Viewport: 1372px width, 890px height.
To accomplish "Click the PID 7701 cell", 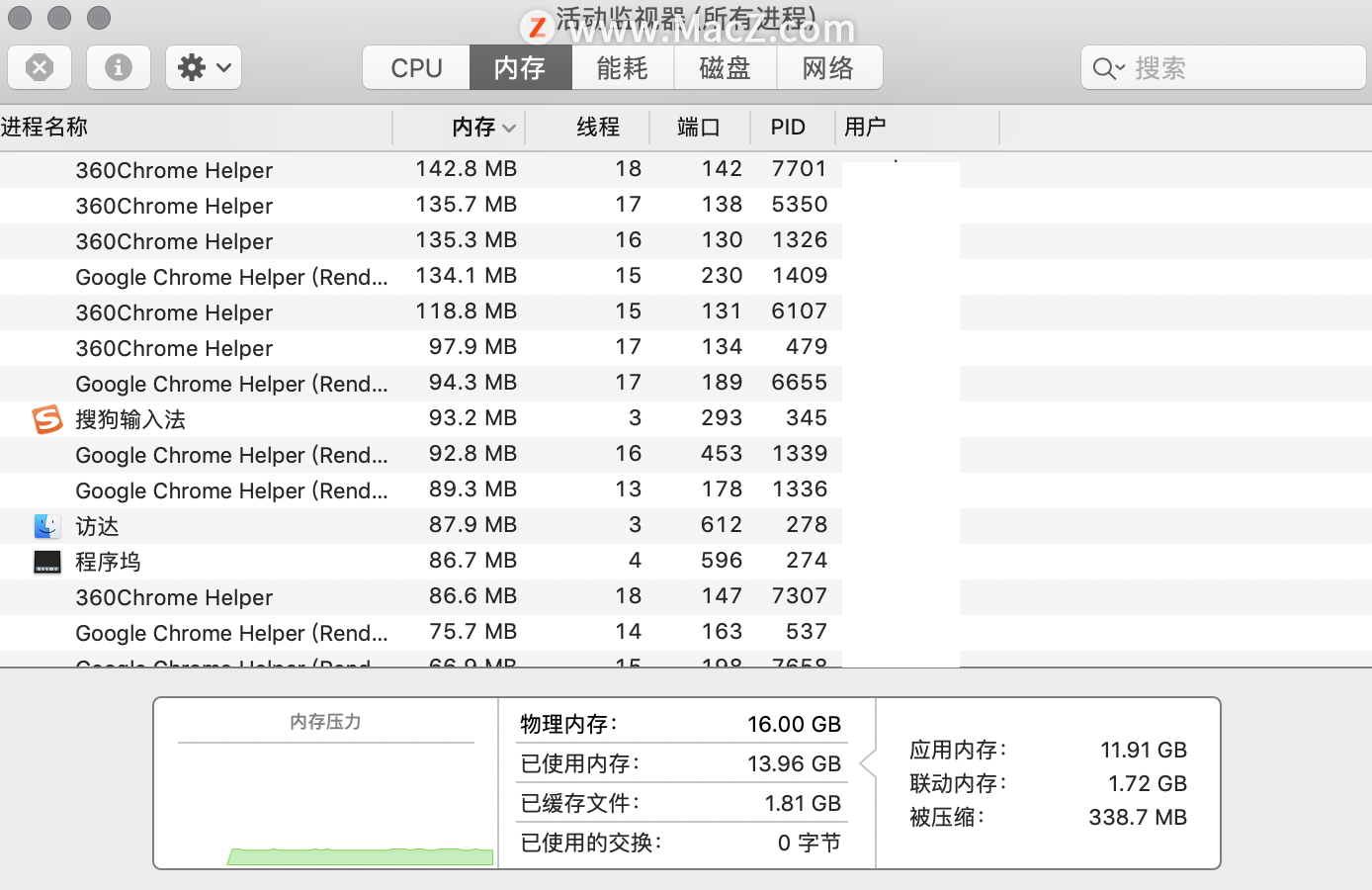I will point(799,168).
